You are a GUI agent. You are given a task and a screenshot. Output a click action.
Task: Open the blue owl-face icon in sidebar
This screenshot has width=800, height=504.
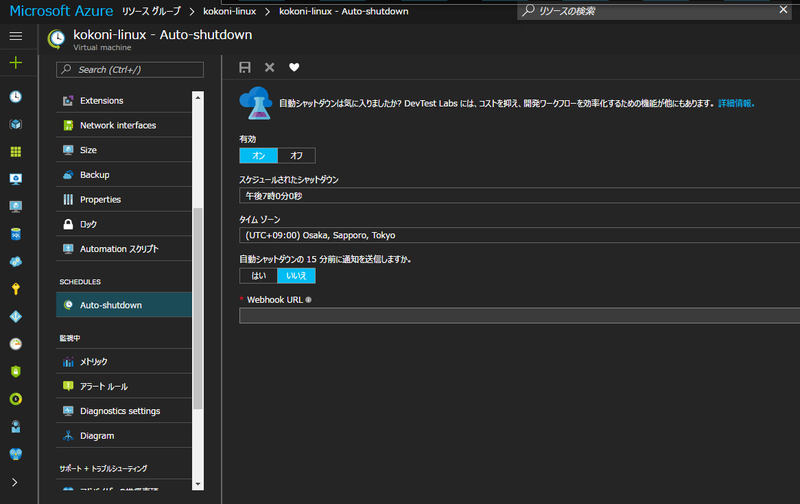(x=16, y=454)
